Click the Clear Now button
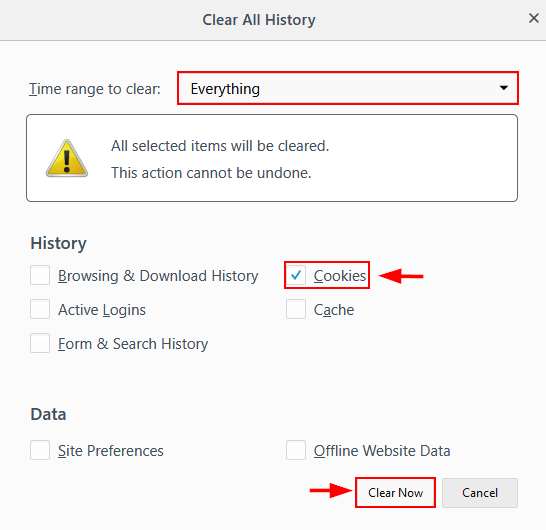The height and width of the screenshot is (530, 546). coord(395,492)
